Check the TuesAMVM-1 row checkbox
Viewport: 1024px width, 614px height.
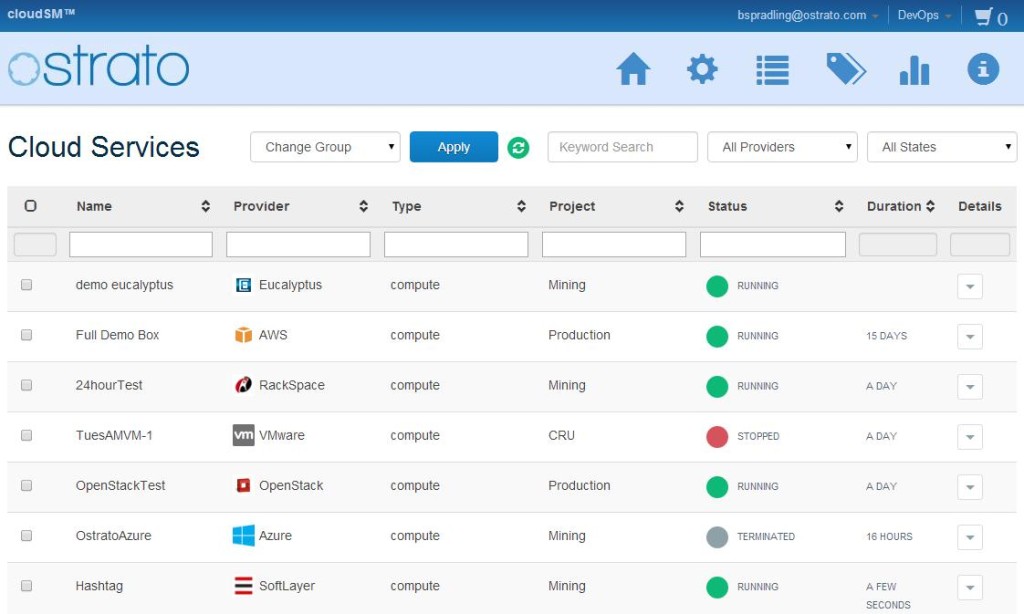pyautogui.click(x=26, y=435)
